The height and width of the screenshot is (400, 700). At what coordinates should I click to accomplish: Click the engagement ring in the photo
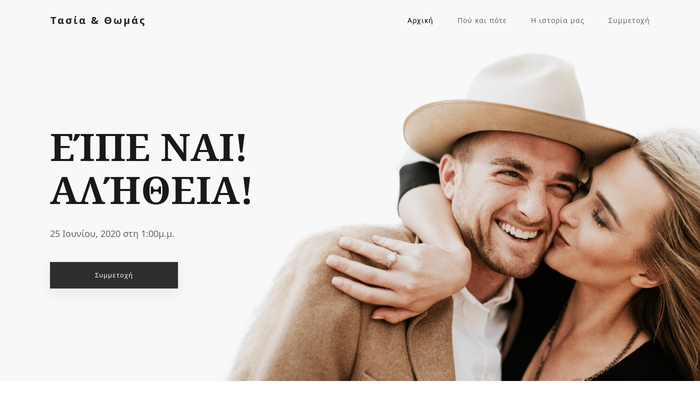tap(391, 259)
